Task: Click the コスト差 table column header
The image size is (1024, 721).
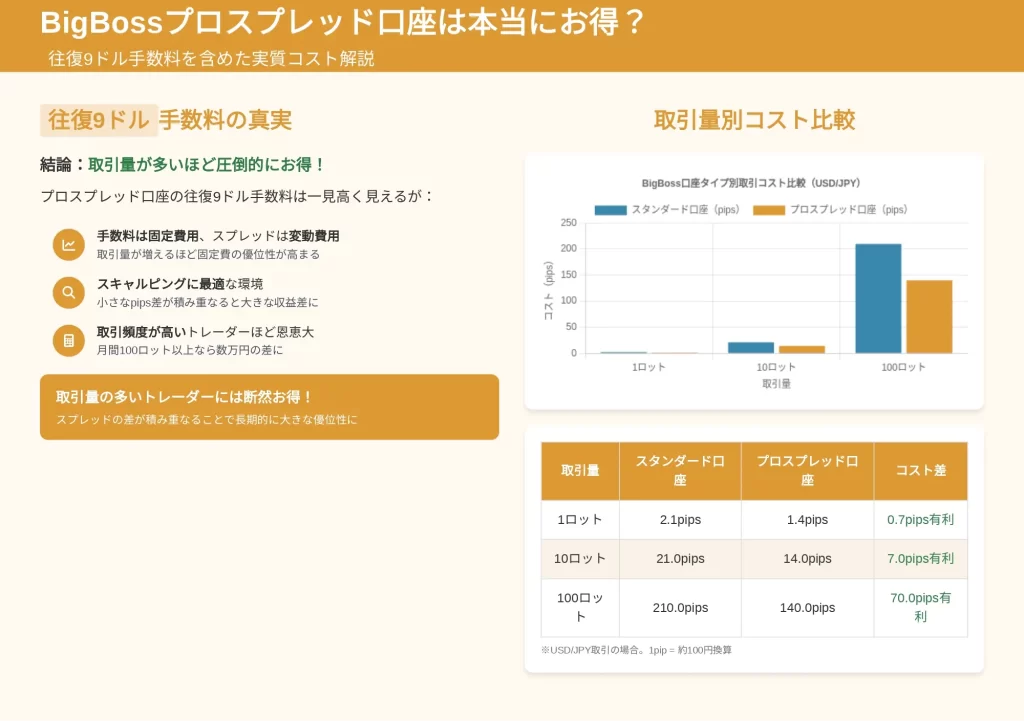Action: tap(920, 471)
